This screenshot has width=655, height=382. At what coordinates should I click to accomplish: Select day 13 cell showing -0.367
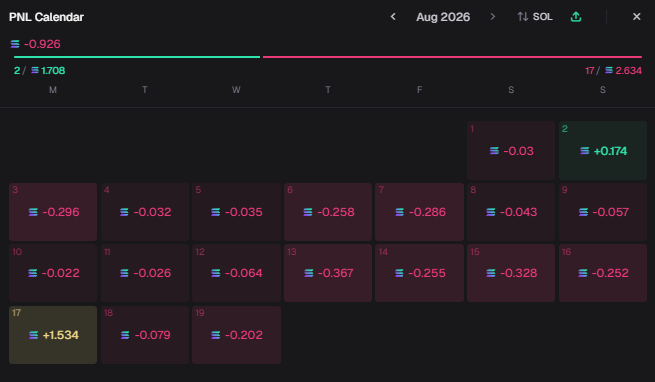(x=328, y=273)
